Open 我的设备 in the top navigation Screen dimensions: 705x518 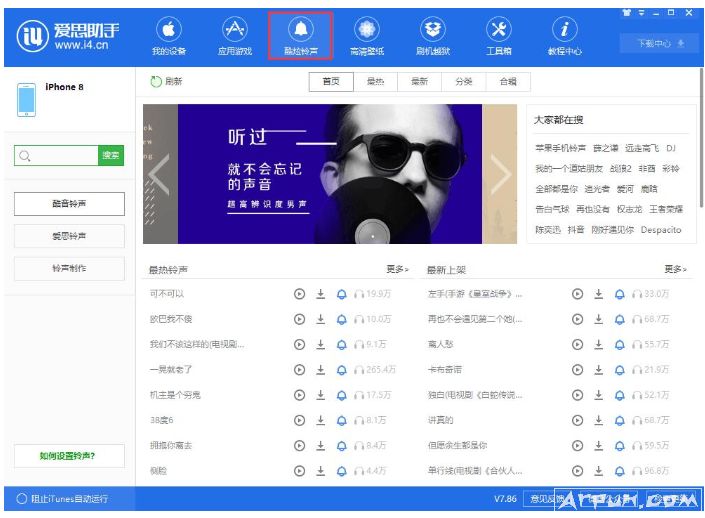(x=169, y=37)
